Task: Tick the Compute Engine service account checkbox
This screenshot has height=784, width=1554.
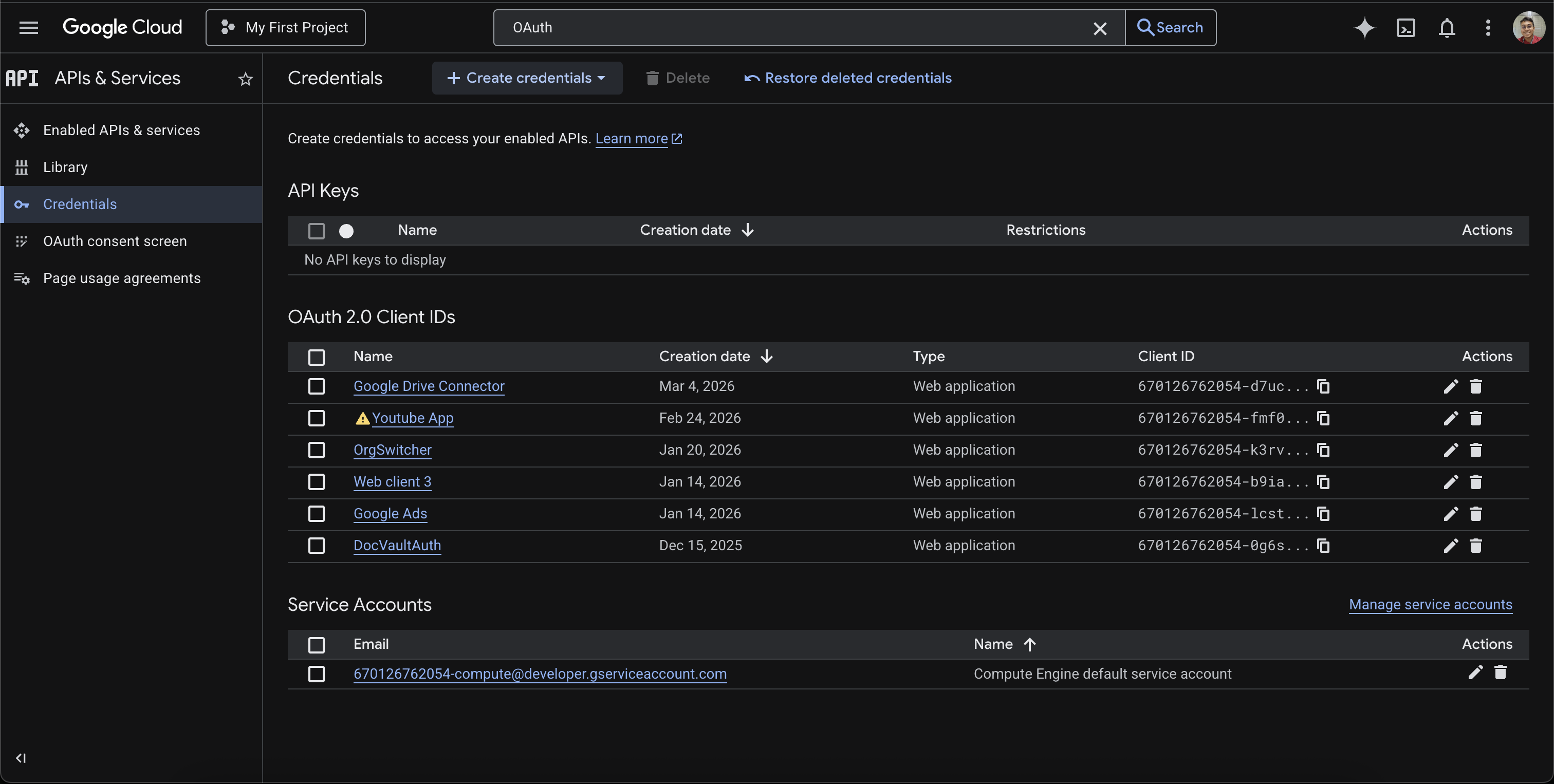Action: coord(316,674)
